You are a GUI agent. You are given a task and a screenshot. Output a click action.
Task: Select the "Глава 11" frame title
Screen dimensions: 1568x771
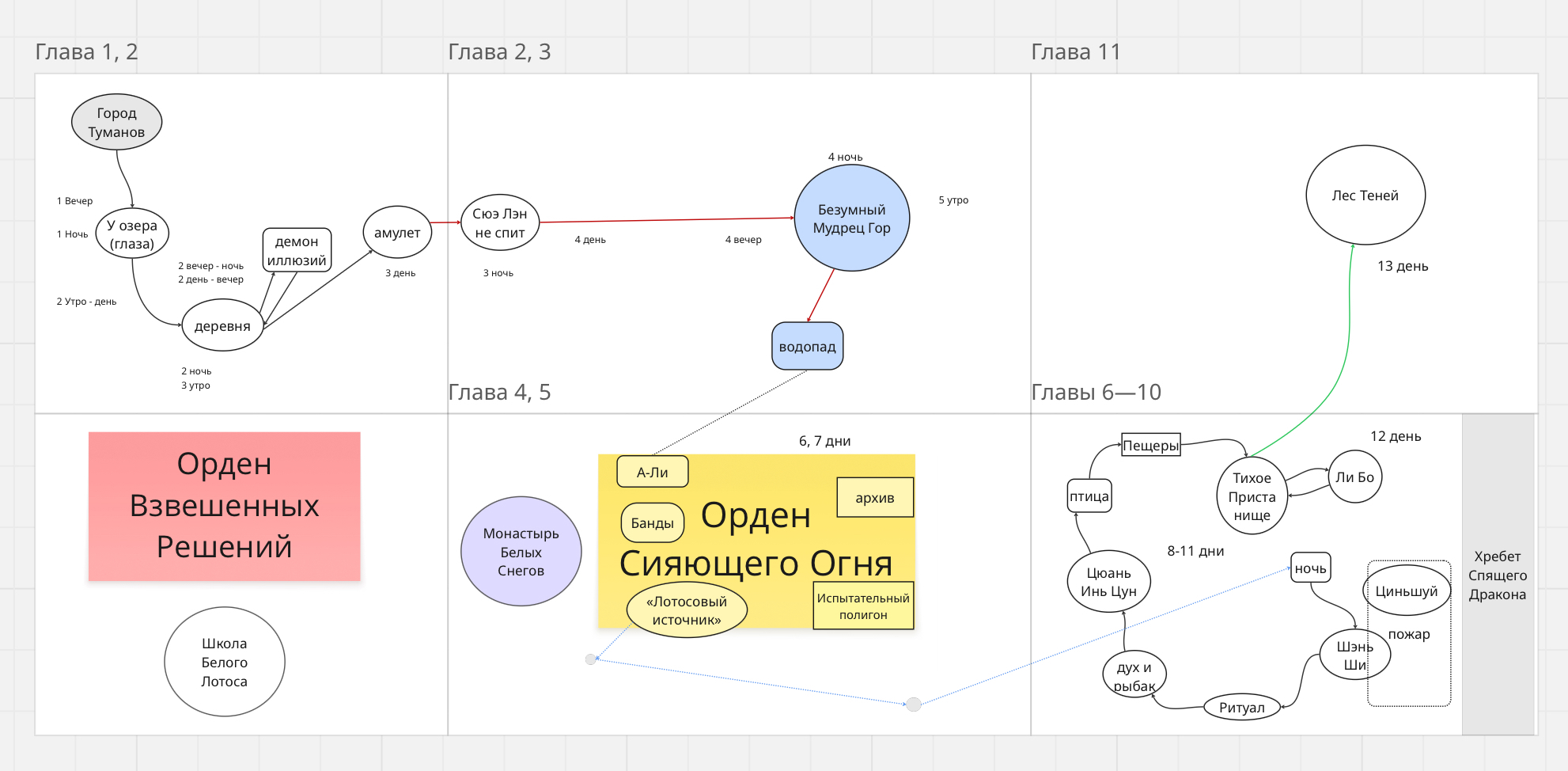tap(1076, 52)
